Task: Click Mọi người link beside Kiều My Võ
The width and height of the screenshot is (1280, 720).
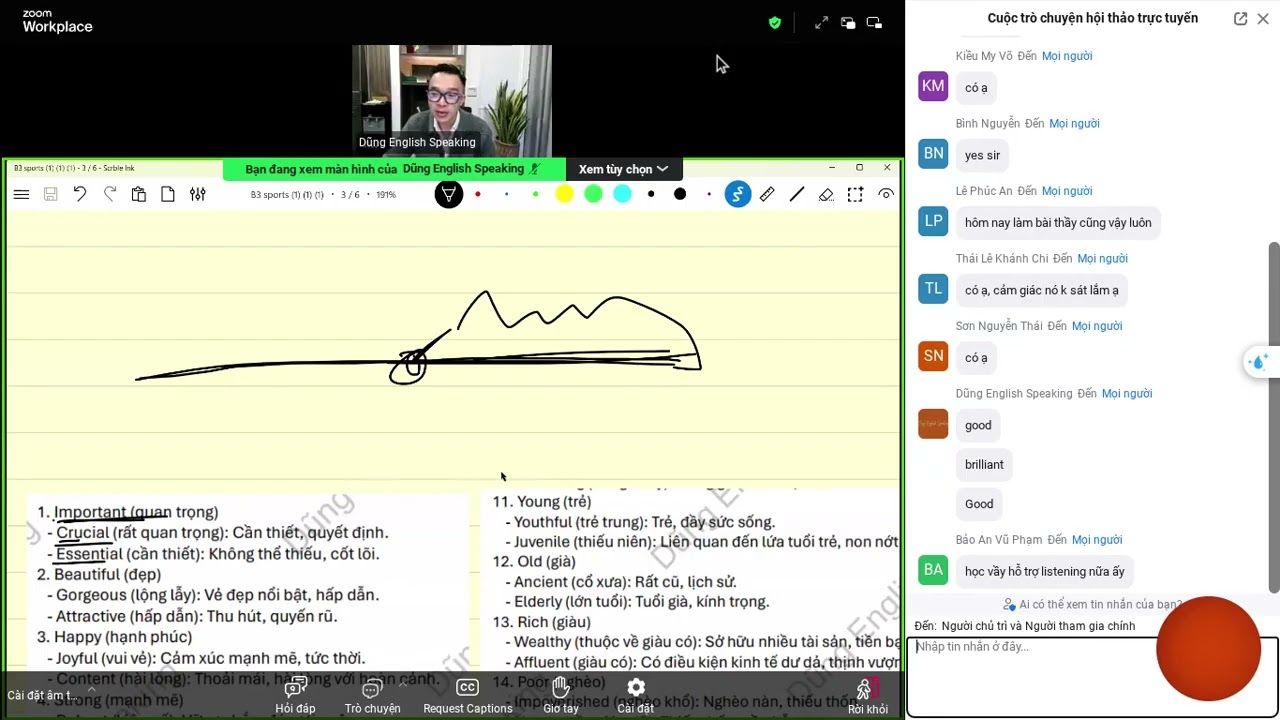Action: click(x=1067, y=56)
